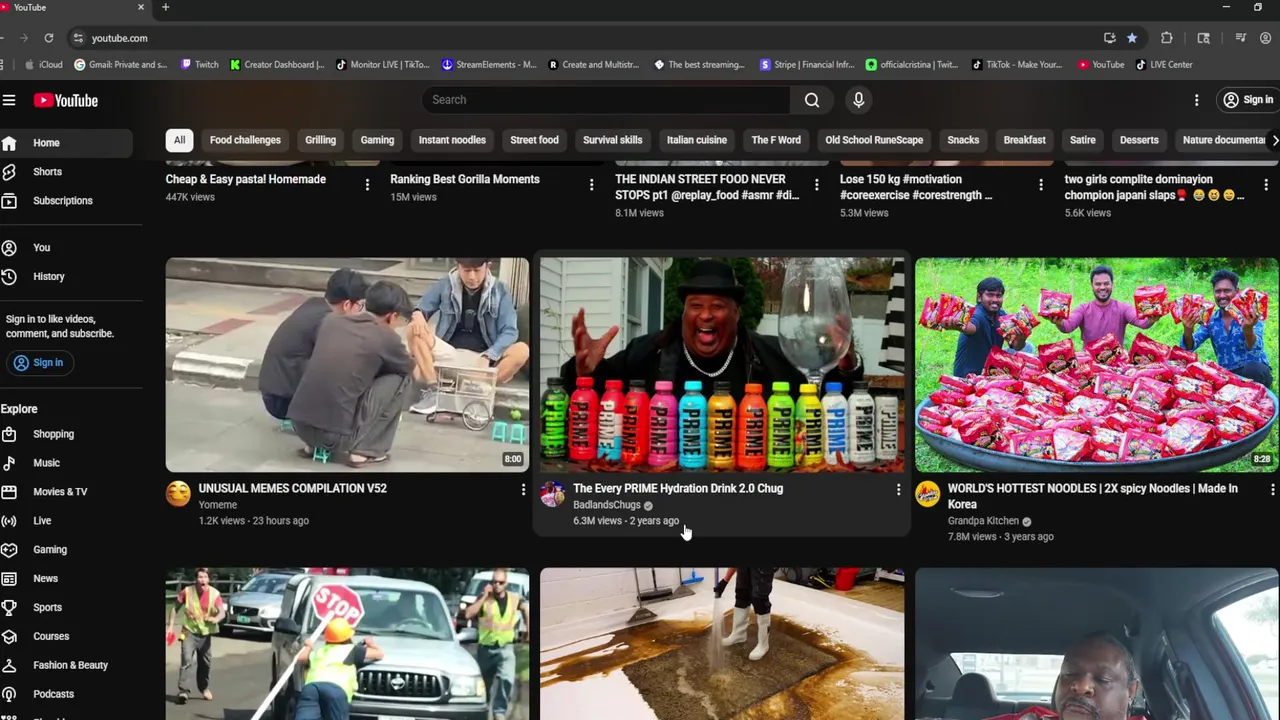Viewport: 1280px width, 720px height.
Task: Open the Grandpa Kitchen channel avatar
Action: click(x=928, y=493)
